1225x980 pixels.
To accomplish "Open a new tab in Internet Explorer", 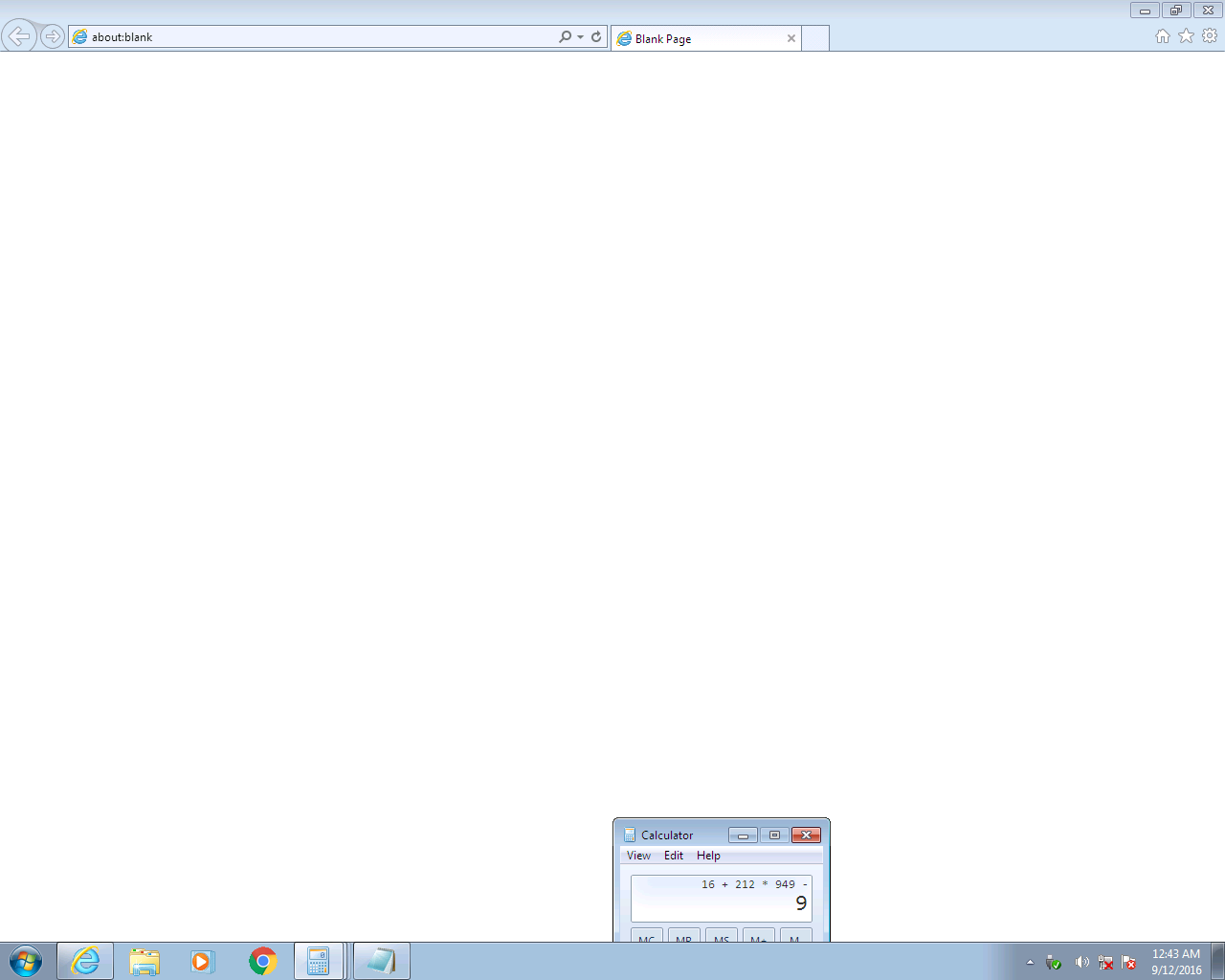I will [815, 38].
